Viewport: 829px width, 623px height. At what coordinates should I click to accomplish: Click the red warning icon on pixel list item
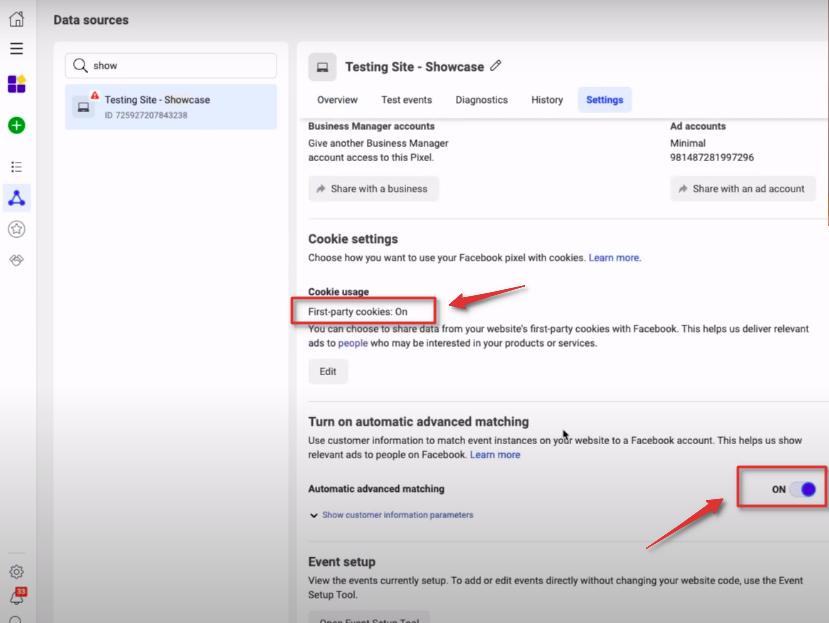click(x=95, y=95)
